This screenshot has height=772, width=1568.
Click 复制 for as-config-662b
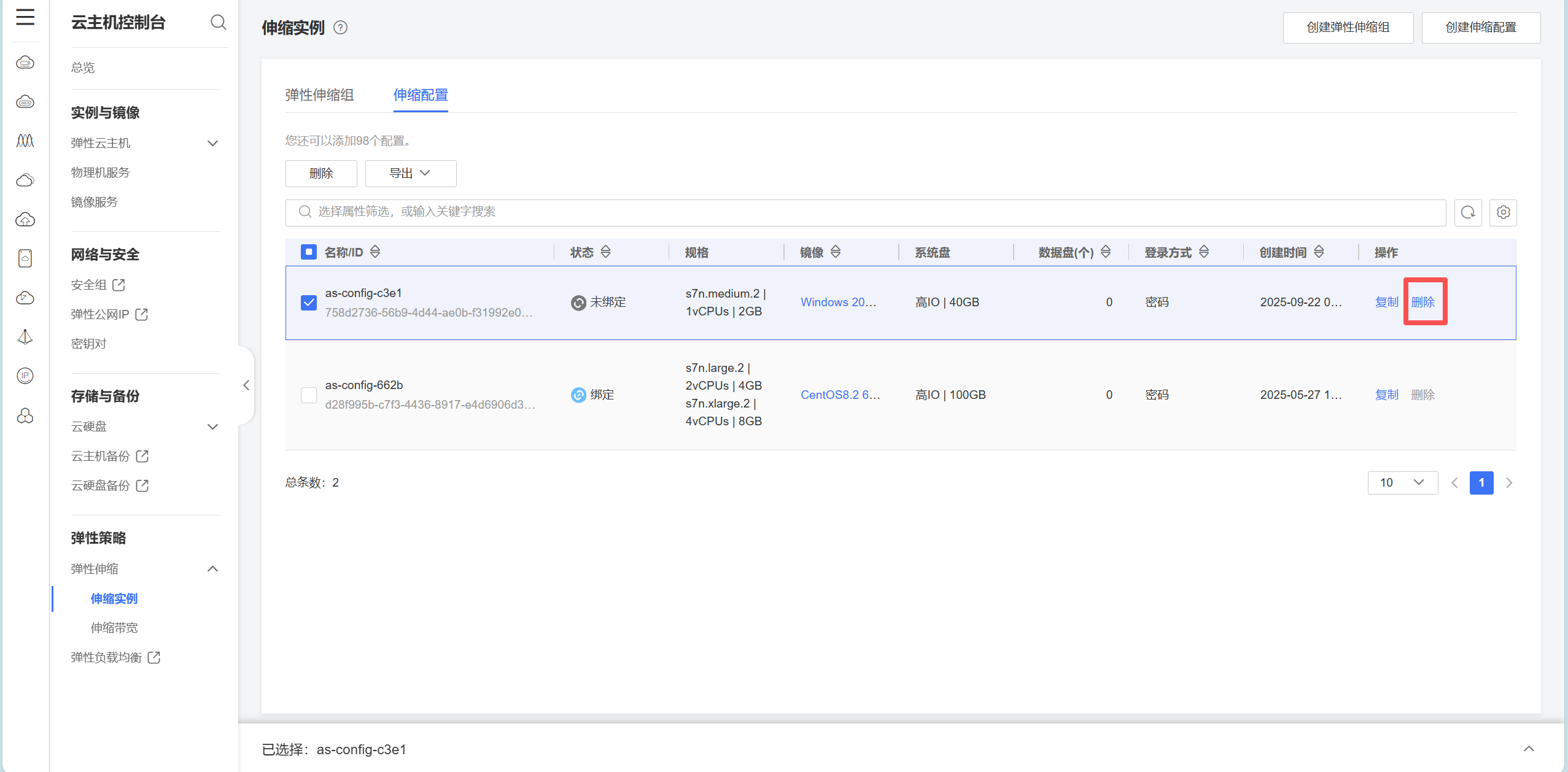pyautogui.click(x=1386, y=395)
